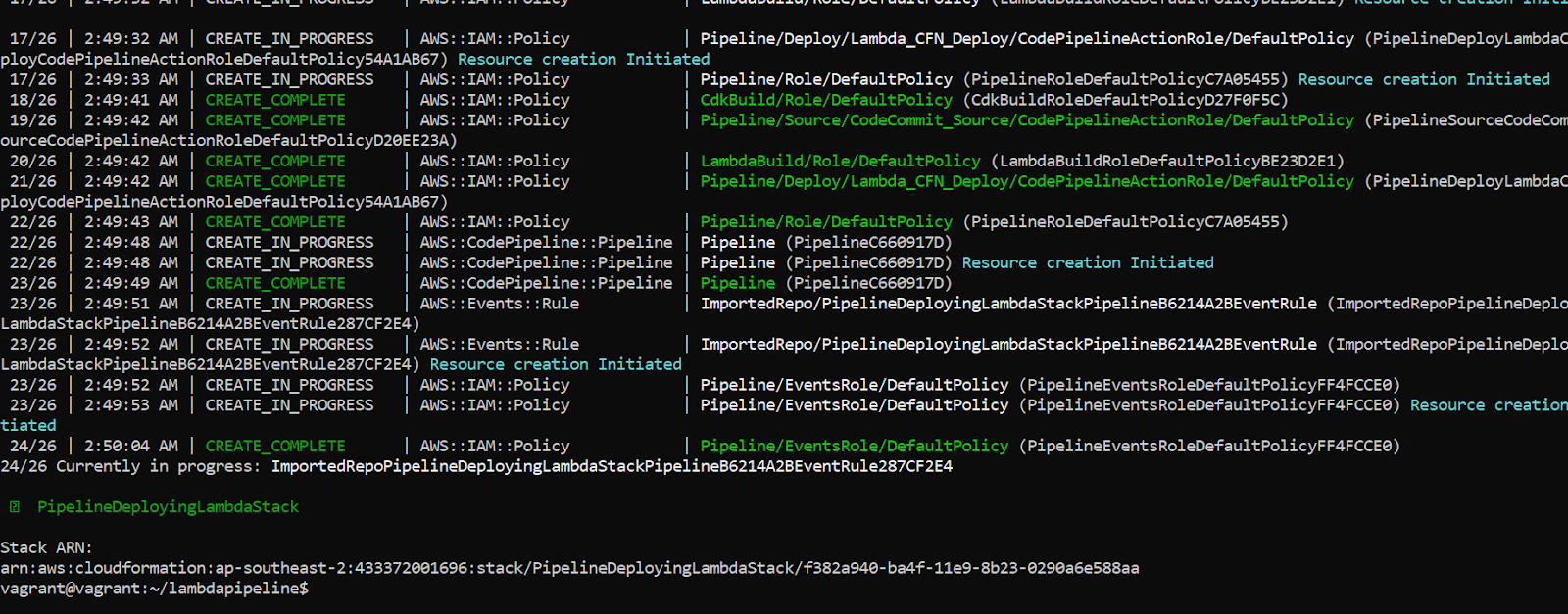Click the green CdkBuild/Role/DefaultPolicy path
The height and width of the screenshot is (614, 1568).
coord(826,100)
